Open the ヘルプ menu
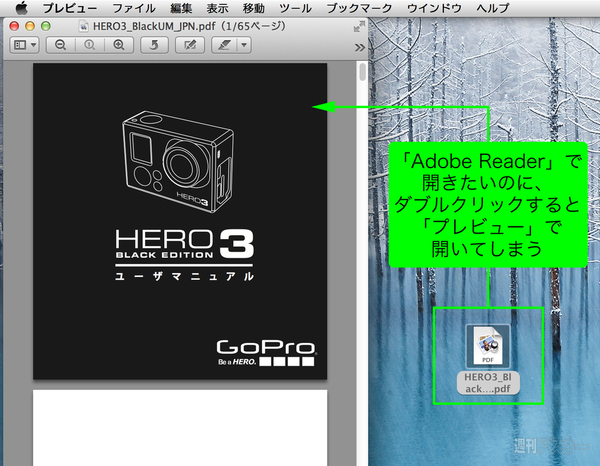Viewport: 600px width, 466px height. [x=493, y=8]
